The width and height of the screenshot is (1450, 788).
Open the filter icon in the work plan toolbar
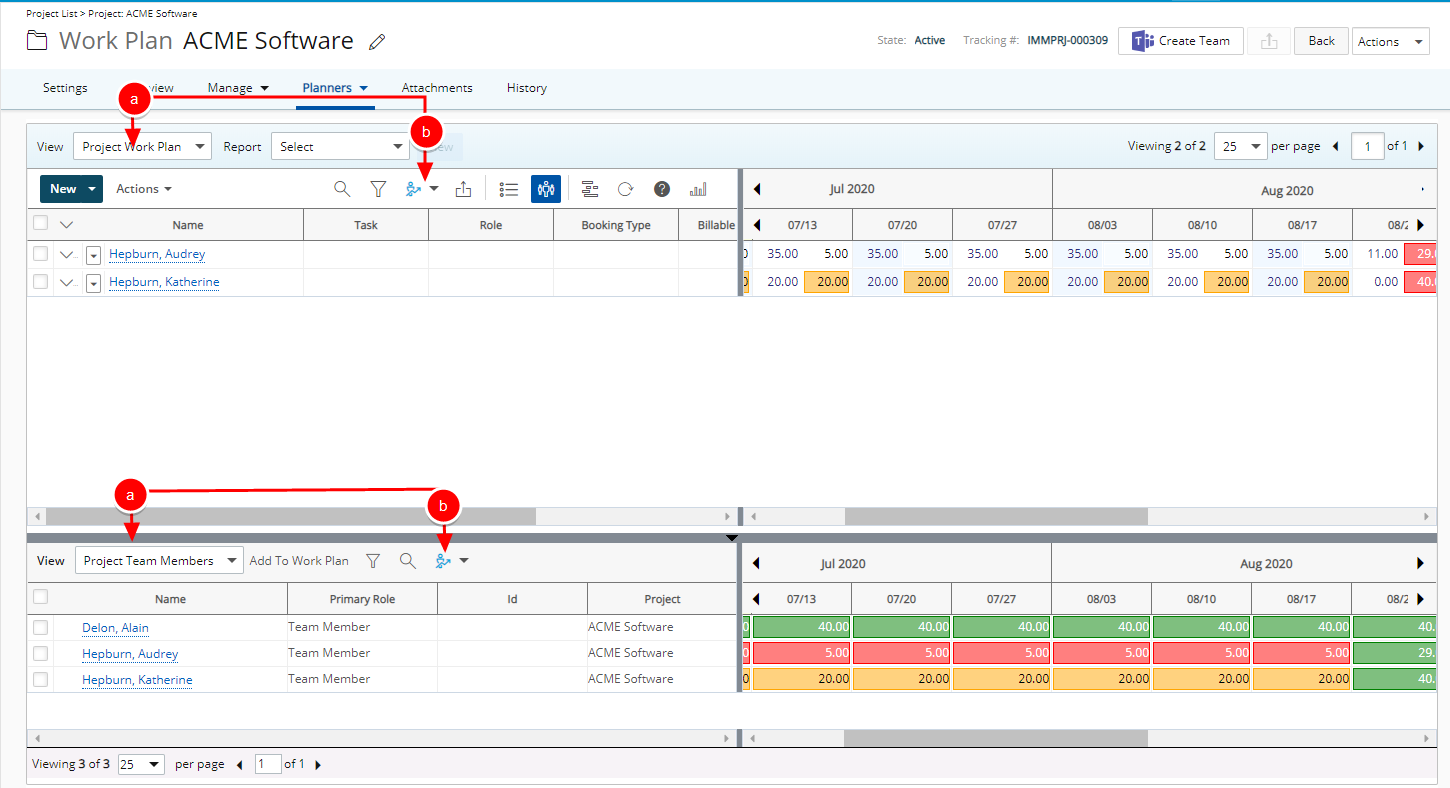click(378, 189)
